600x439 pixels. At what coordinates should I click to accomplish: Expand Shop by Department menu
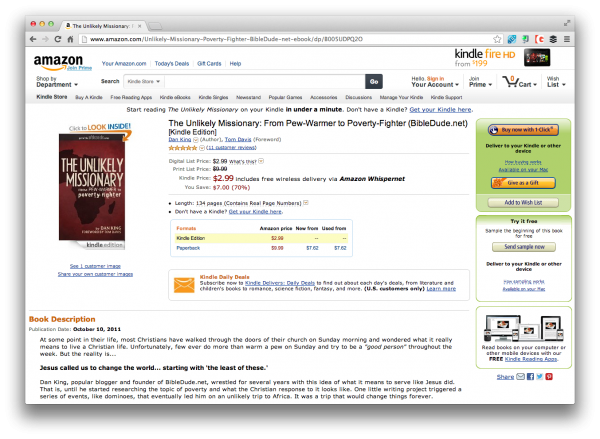coord(57,82)
